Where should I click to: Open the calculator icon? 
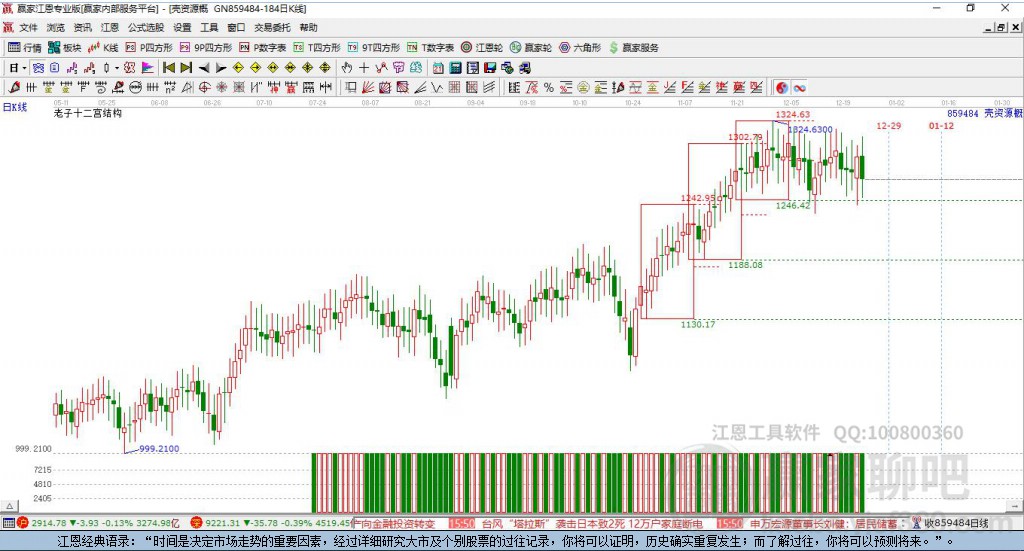click(455, 68)
